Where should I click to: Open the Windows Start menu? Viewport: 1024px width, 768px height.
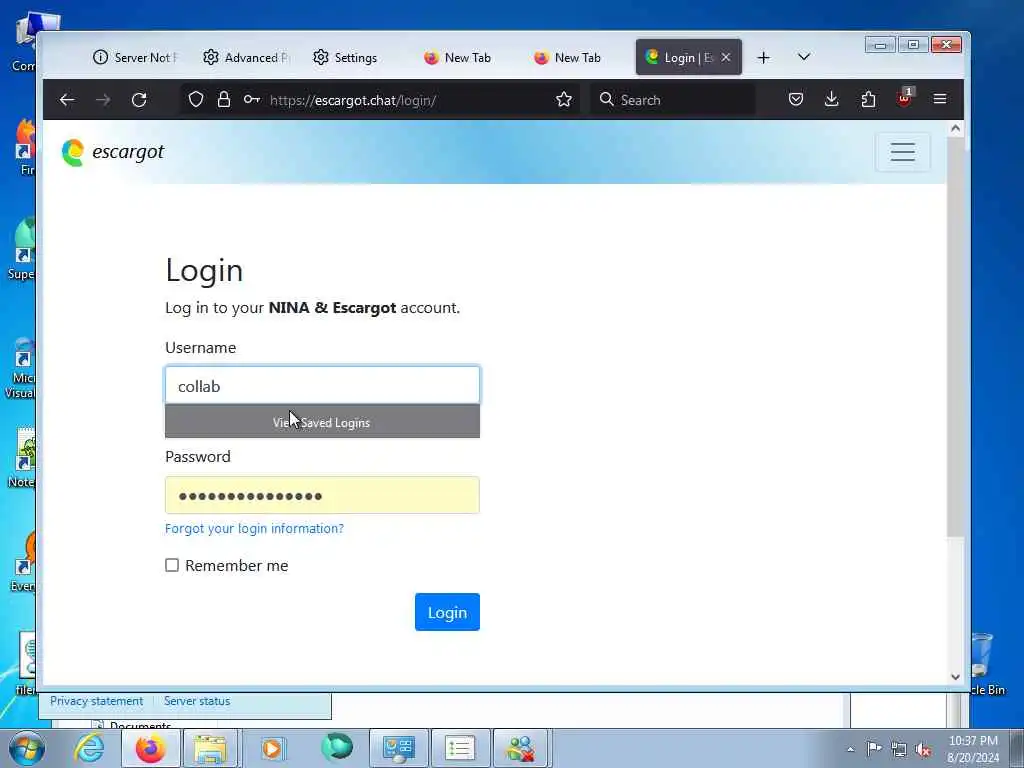(26, 748)
